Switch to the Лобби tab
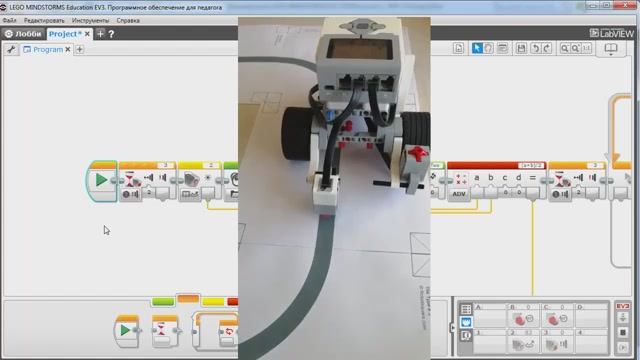Screen dimensions: 640x360 pyautogui.click(x=23, y=34)
